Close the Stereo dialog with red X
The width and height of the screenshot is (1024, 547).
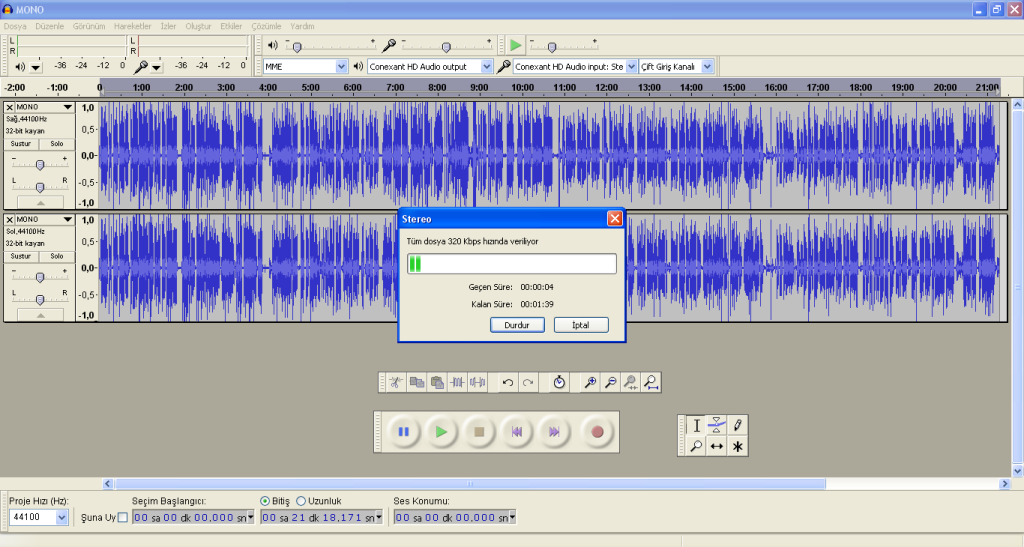(x=615, y=219)
